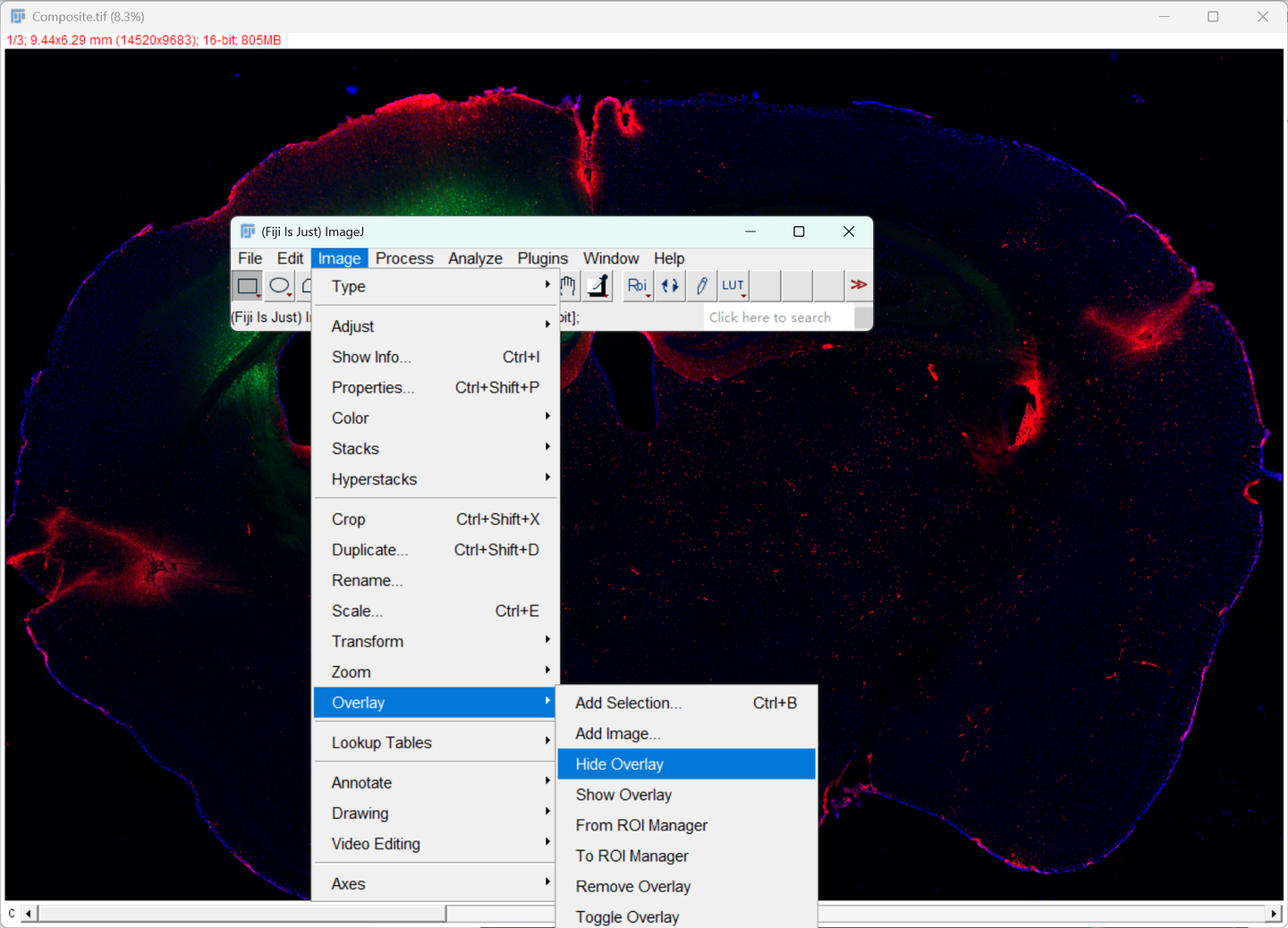Open the Process menu
Viewport: 1288px width, 928px height.
coord(404,258)
